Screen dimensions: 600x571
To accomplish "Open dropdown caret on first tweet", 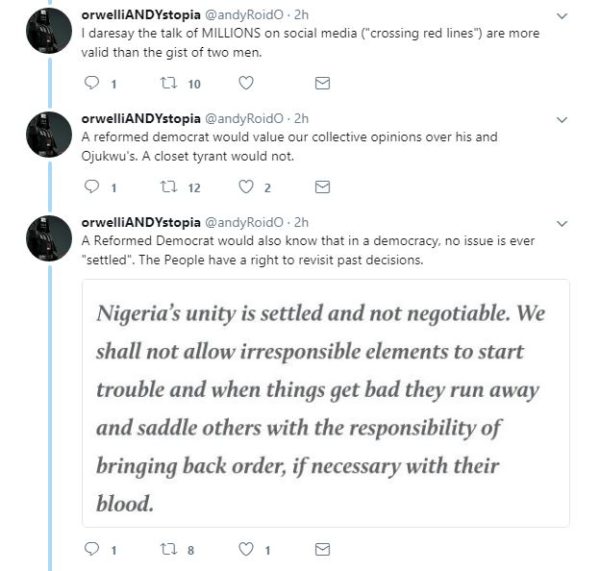I will pos(562,16).
